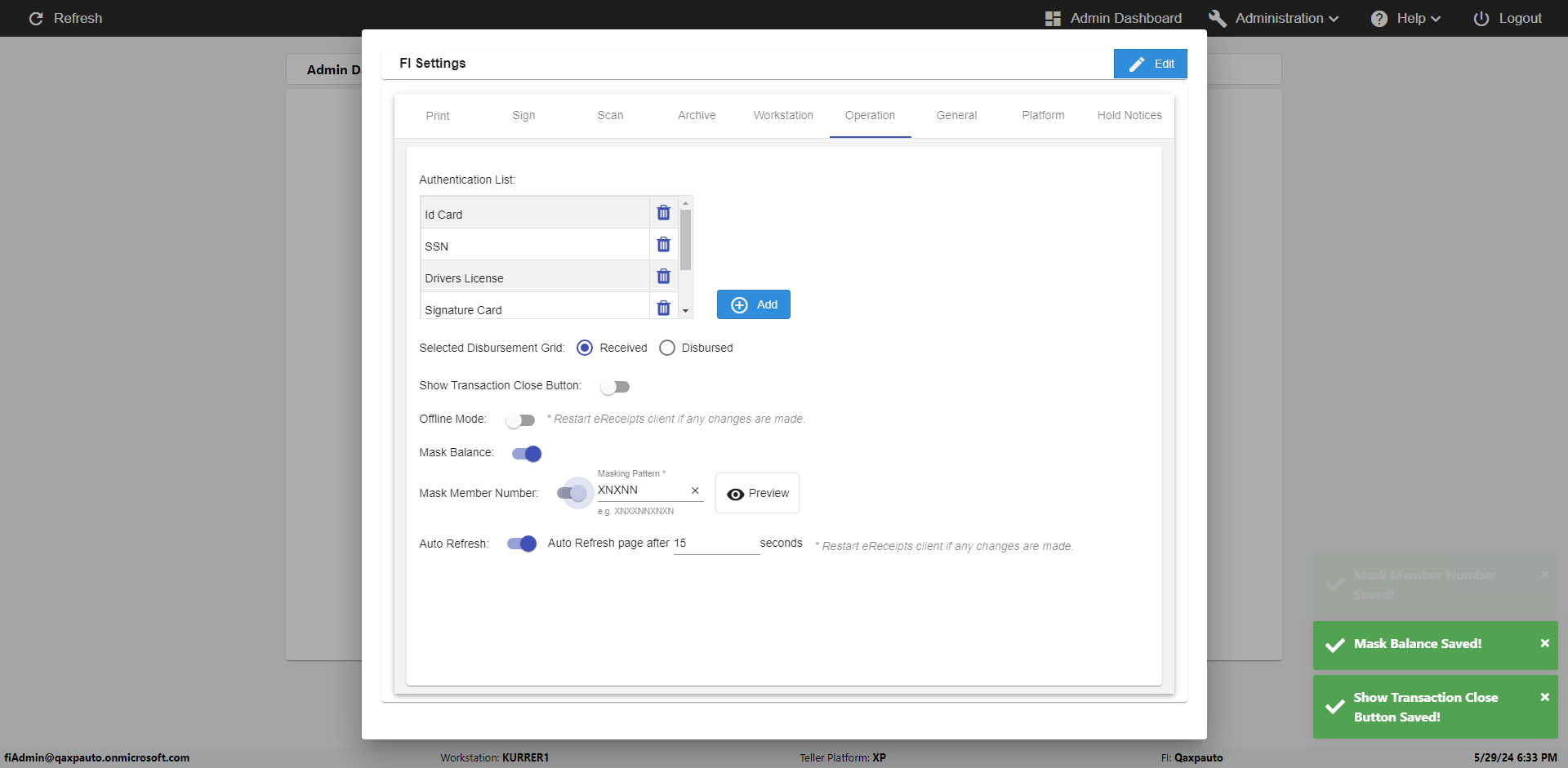The image size is (1568, 768).
Task: Open Admin Dashboard grid icon
Action: 1053,19
